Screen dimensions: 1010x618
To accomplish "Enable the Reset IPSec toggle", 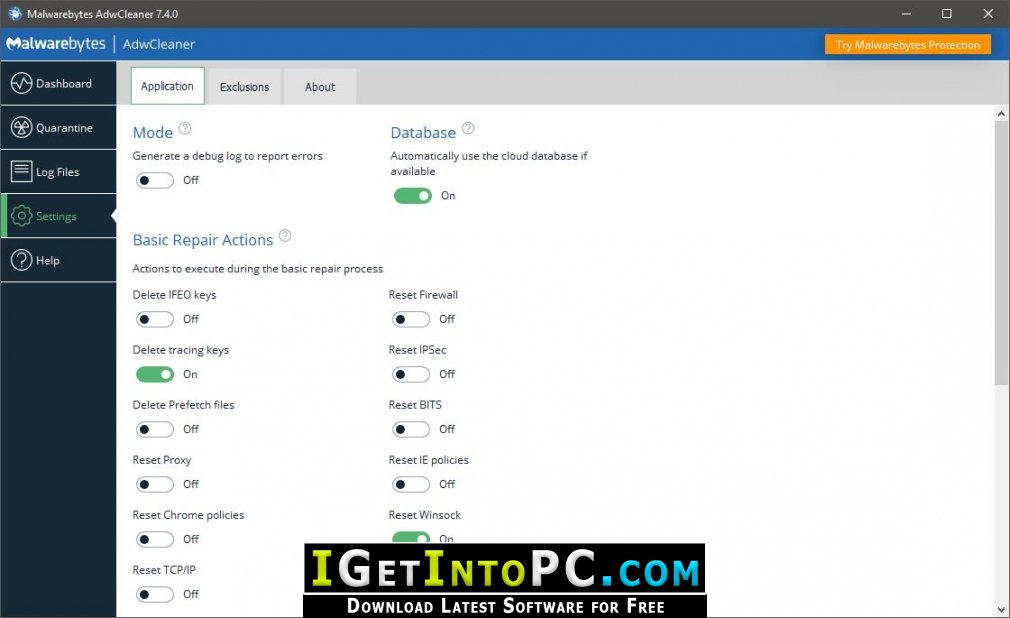I will 411,374.
